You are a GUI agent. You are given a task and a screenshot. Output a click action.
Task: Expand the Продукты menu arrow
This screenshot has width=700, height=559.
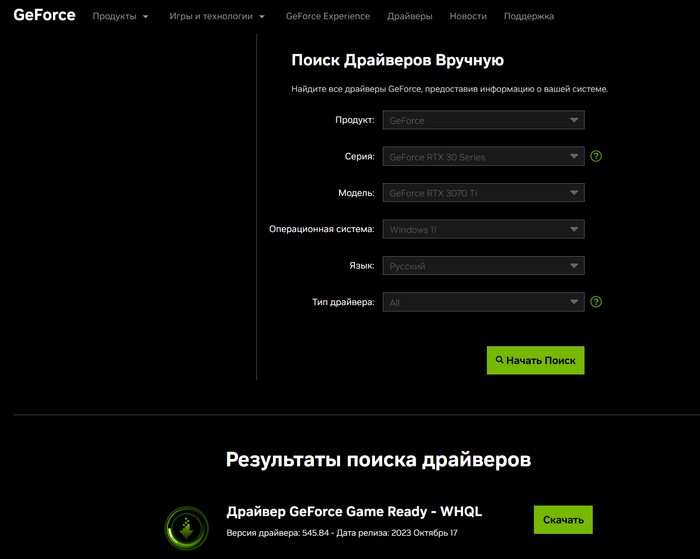point(146,17)
